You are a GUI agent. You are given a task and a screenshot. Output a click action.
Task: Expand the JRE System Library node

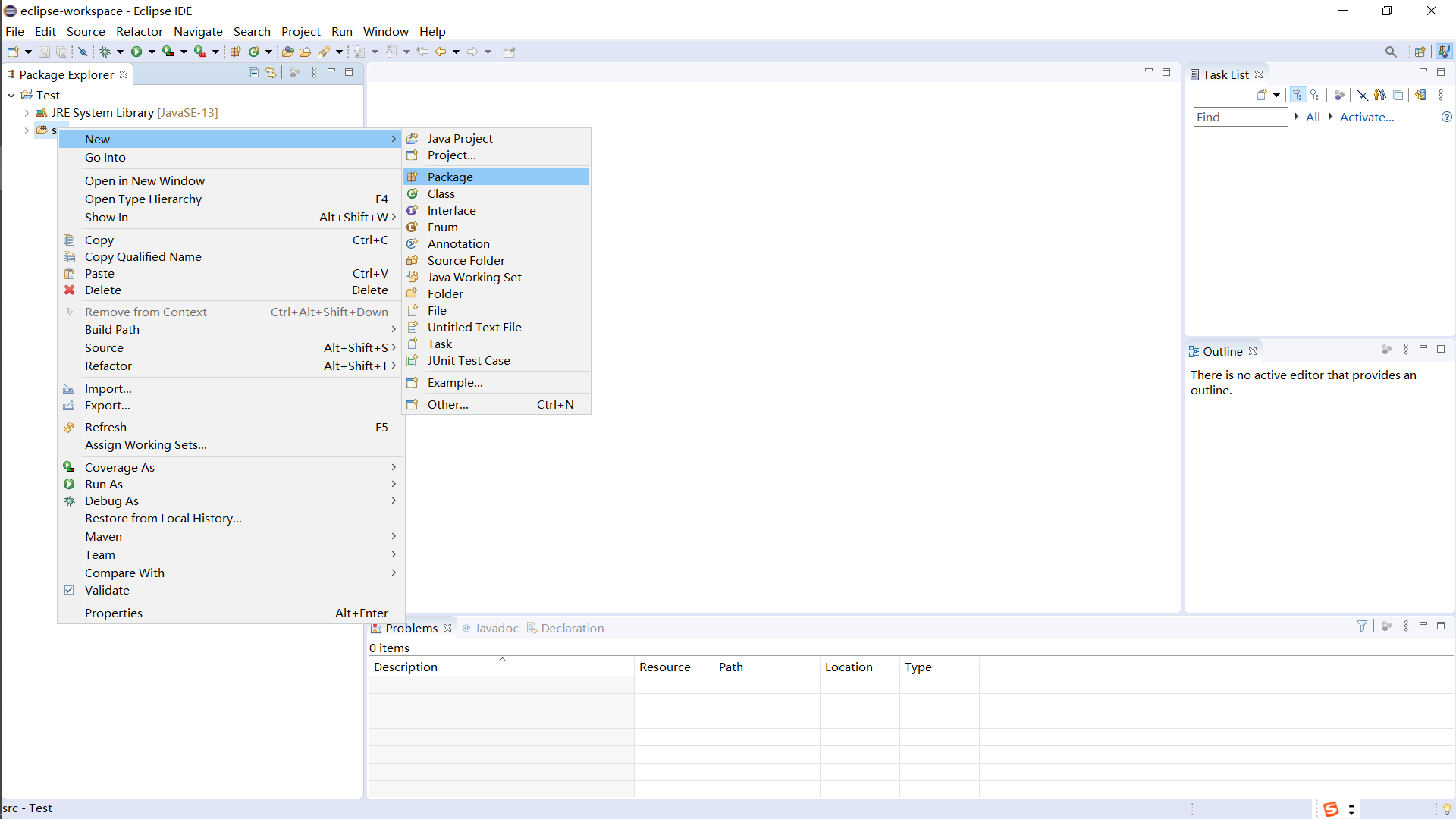[27, 113]
